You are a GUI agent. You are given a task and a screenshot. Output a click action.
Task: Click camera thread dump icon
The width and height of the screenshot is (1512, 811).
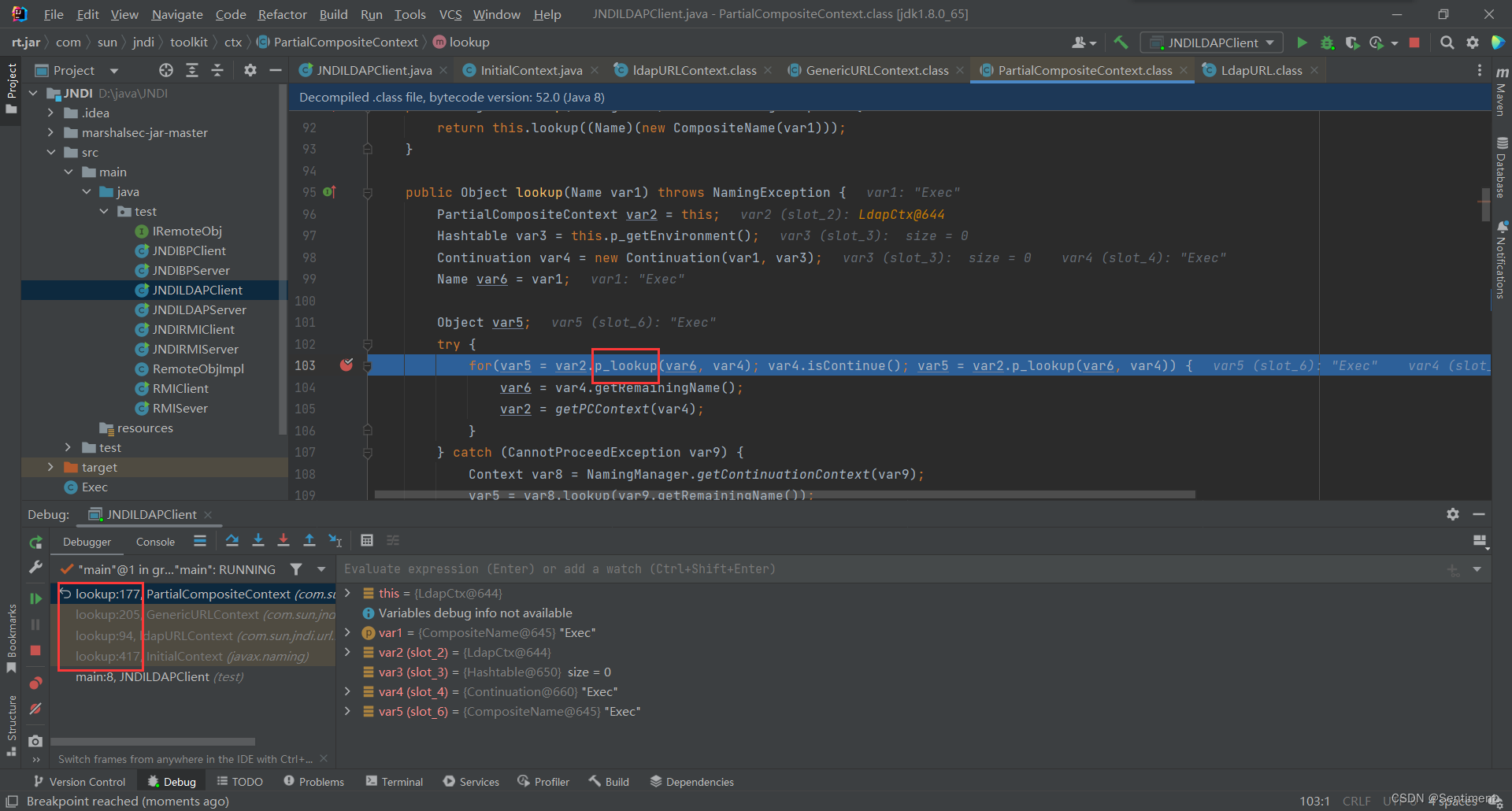pyautogui.click(x=35, y=741)
